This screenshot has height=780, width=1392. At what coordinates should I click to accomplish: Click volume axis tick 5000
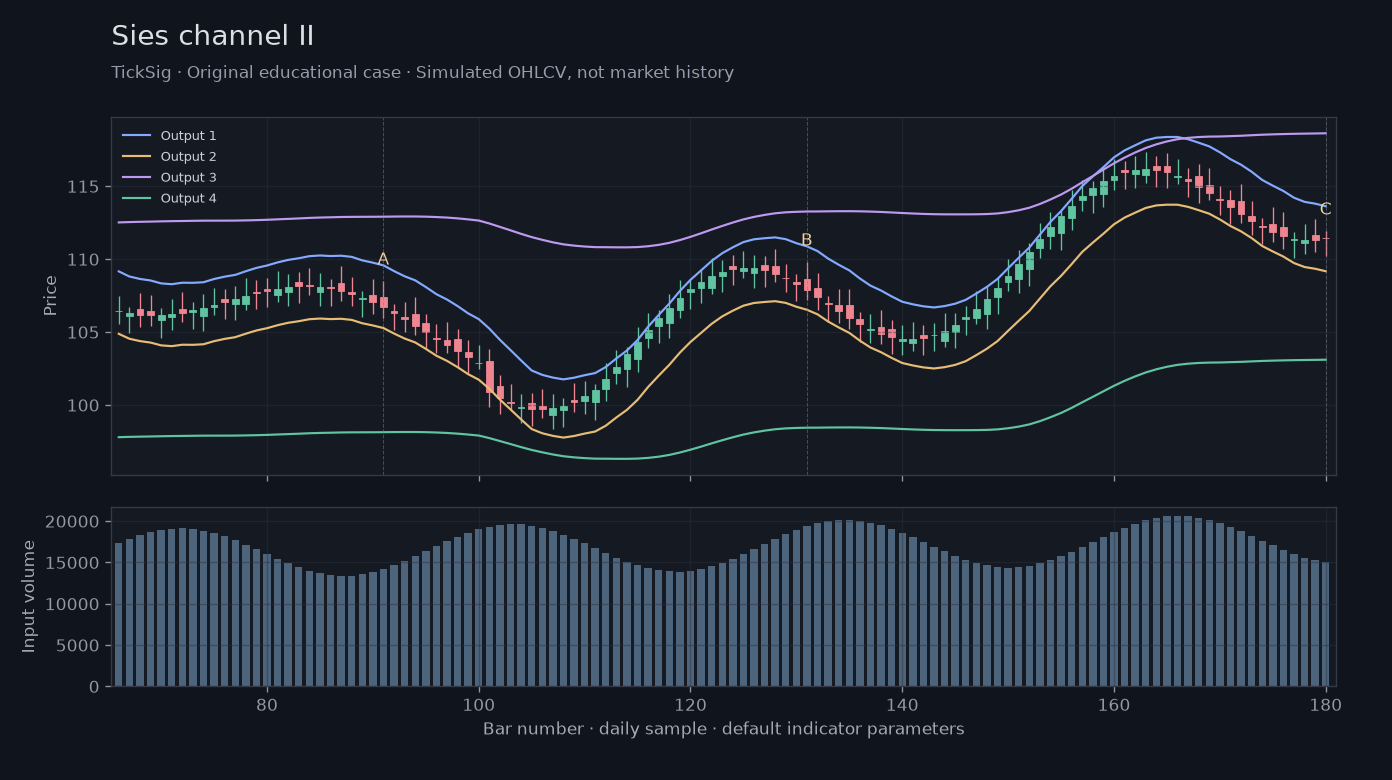pos(78,646)
